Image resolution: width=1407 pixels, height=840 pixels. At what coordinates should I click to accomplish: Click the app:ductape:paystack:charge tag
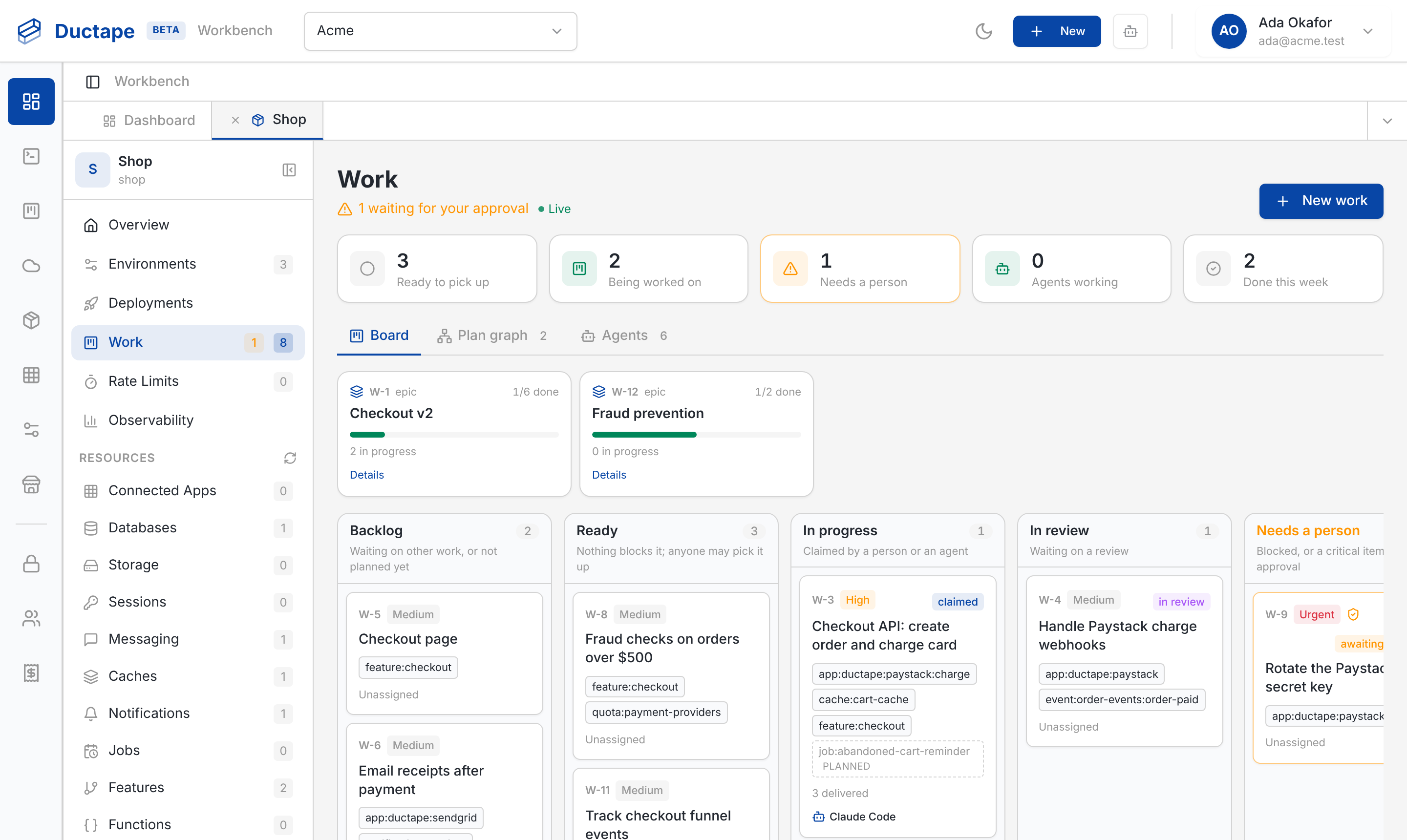(x=894, y=674)
